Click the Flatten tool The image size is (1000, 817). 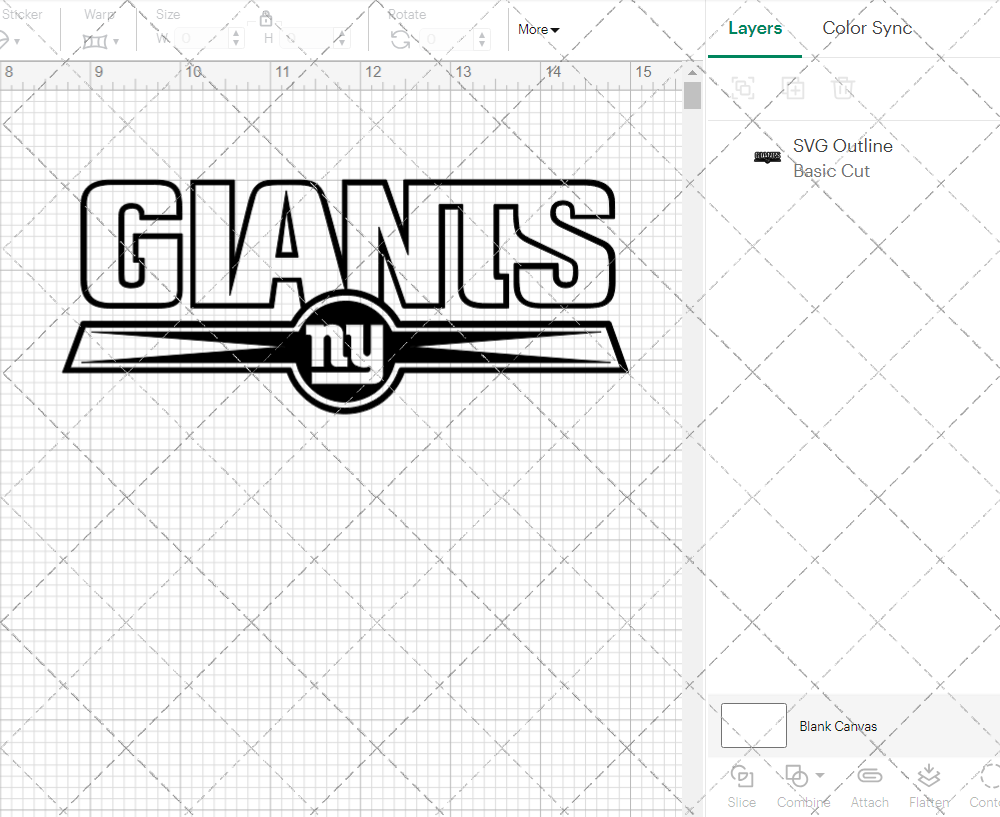pyautogui.click(x=929, y=786)
